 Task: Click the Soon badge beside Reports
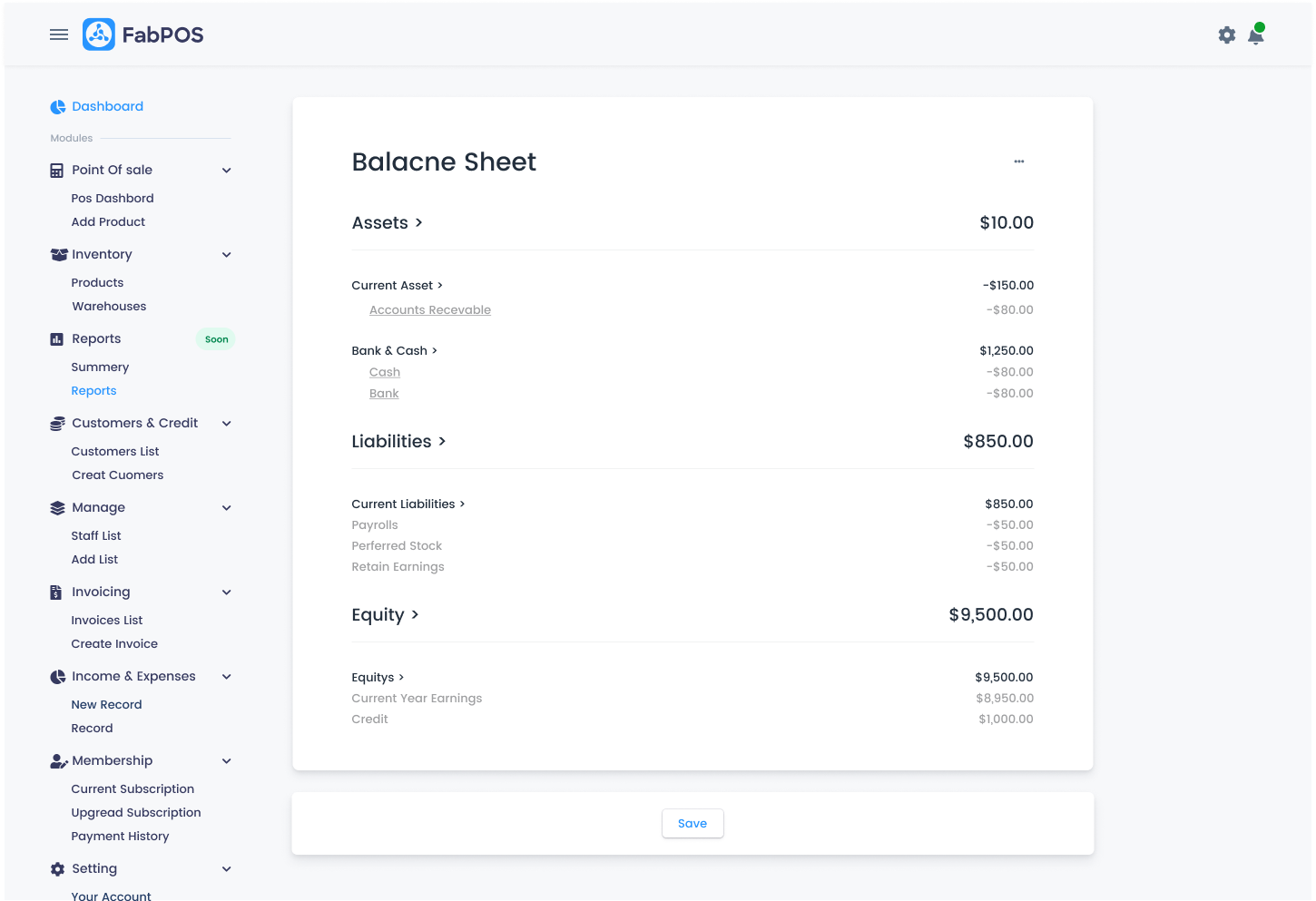tap(216, 339)
